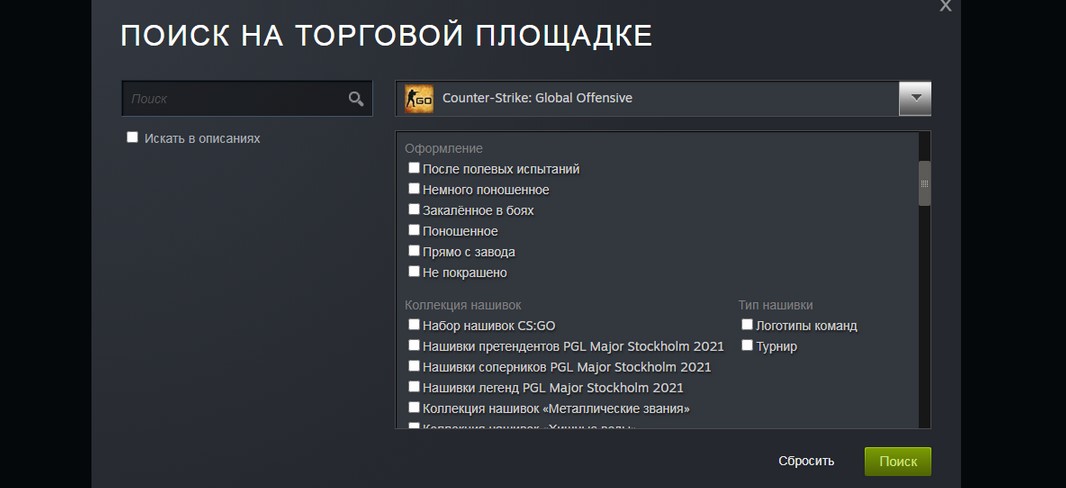This screenshot has height=488, width=1066.
Task: Check После полевых испытаний option
Action: click(413, 168)
